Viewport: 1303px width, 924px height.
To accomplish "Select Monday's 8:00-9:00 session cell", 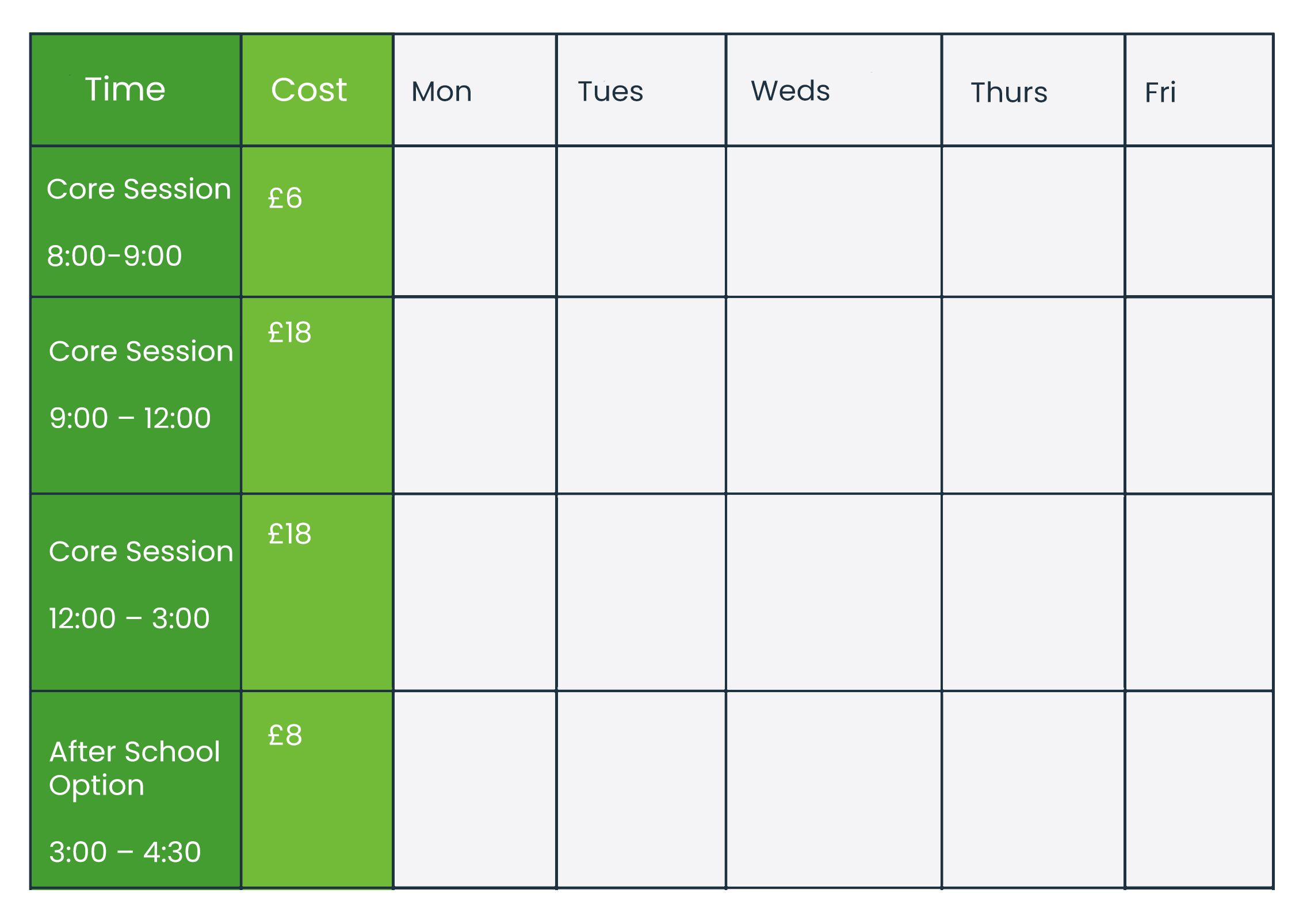I will pos(475,222).
